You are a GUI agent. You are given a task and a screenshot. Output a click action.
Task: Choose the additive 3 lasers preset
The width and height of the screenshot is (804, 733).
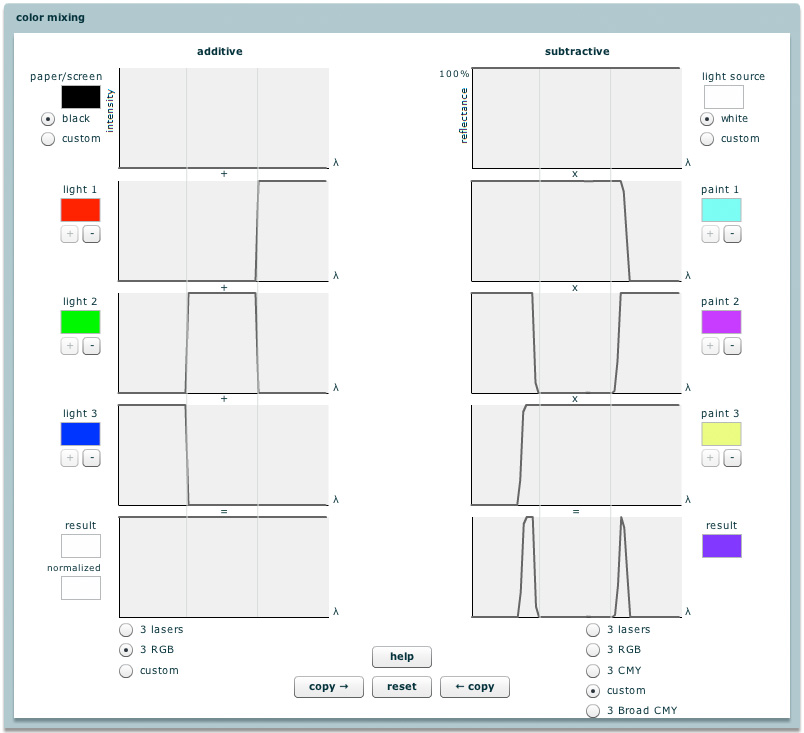click(x=127, y=630)
